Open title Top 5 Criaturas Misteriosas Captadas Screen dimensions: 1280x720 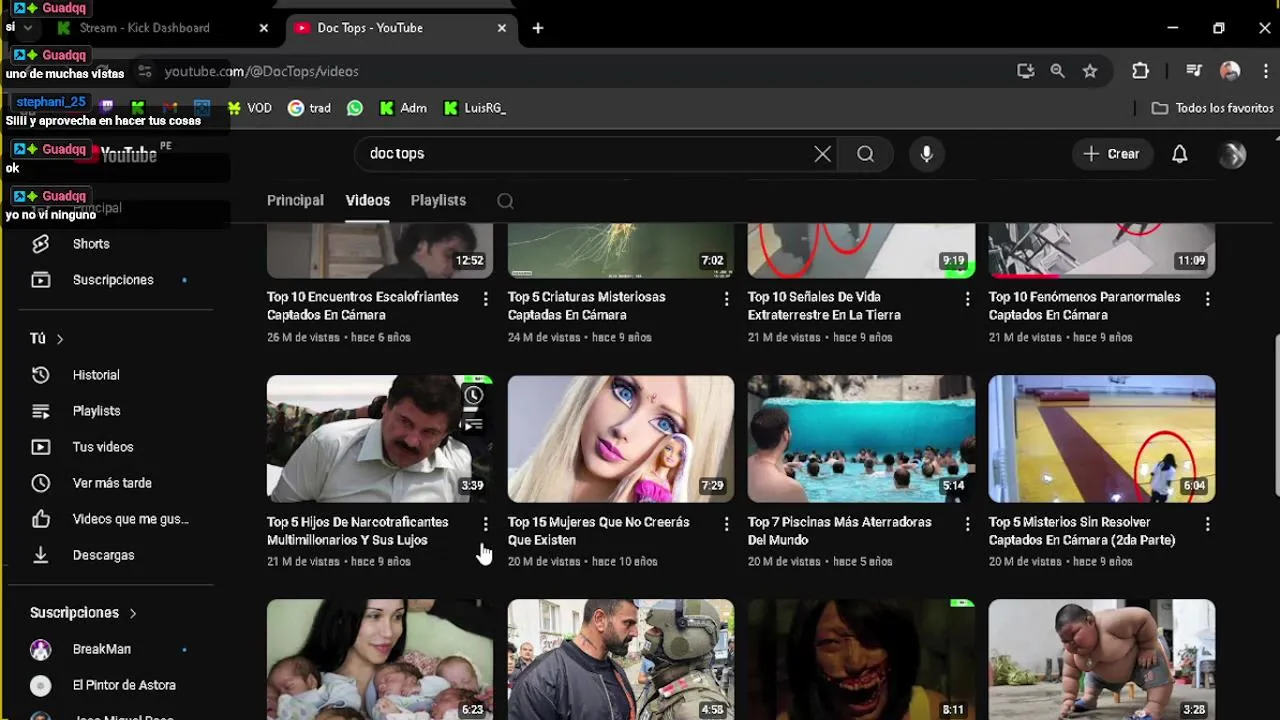point(587,306)
